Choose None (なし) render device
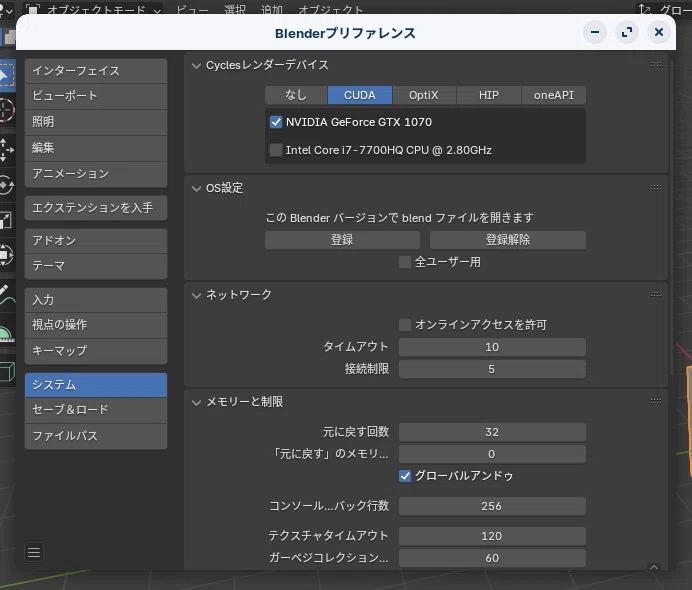692x590 pixels. (296, 95)
